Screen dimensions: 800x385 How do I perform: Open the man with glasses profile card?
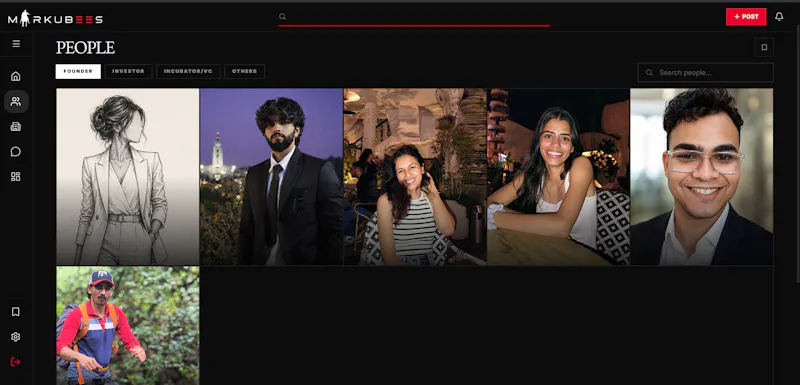pos(702,176)
